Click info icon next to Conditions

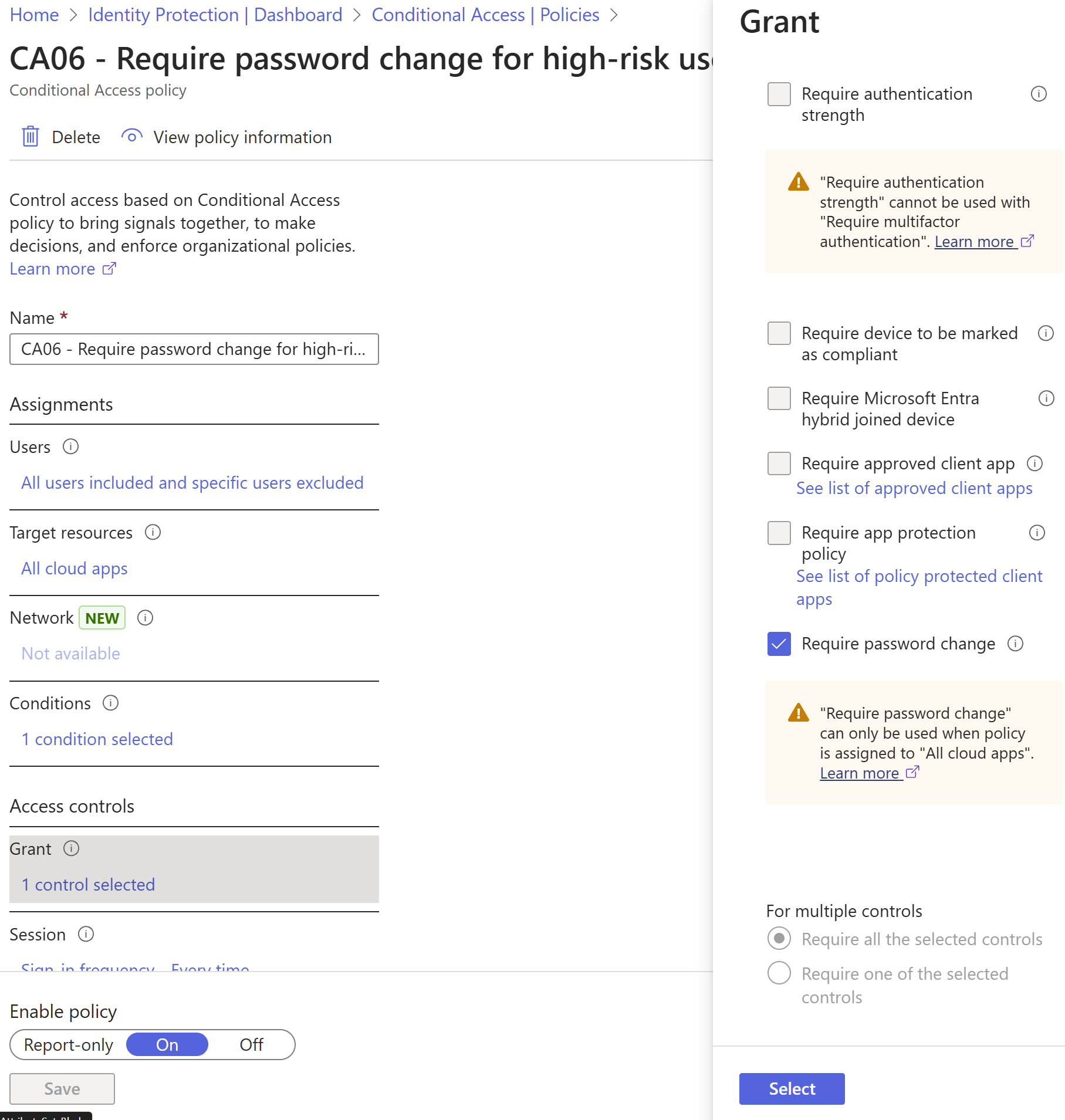point(111,703)
